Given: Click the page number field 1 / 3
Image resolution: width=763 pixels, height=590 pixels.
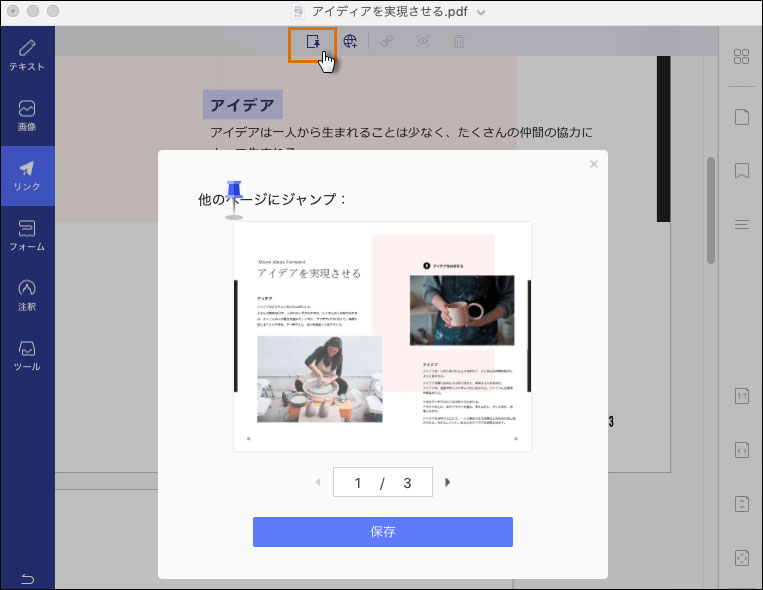Looking at the screenshot, I should point(383,482).
